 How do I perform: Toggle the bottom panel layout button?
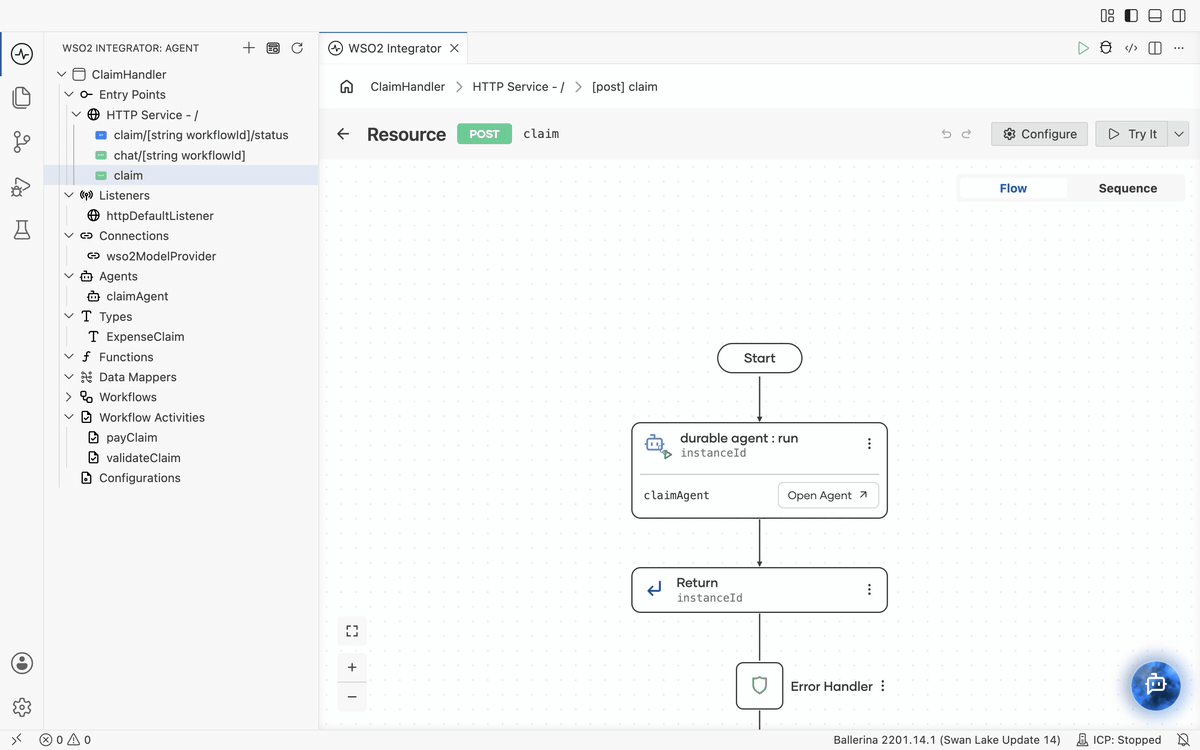1155,16
